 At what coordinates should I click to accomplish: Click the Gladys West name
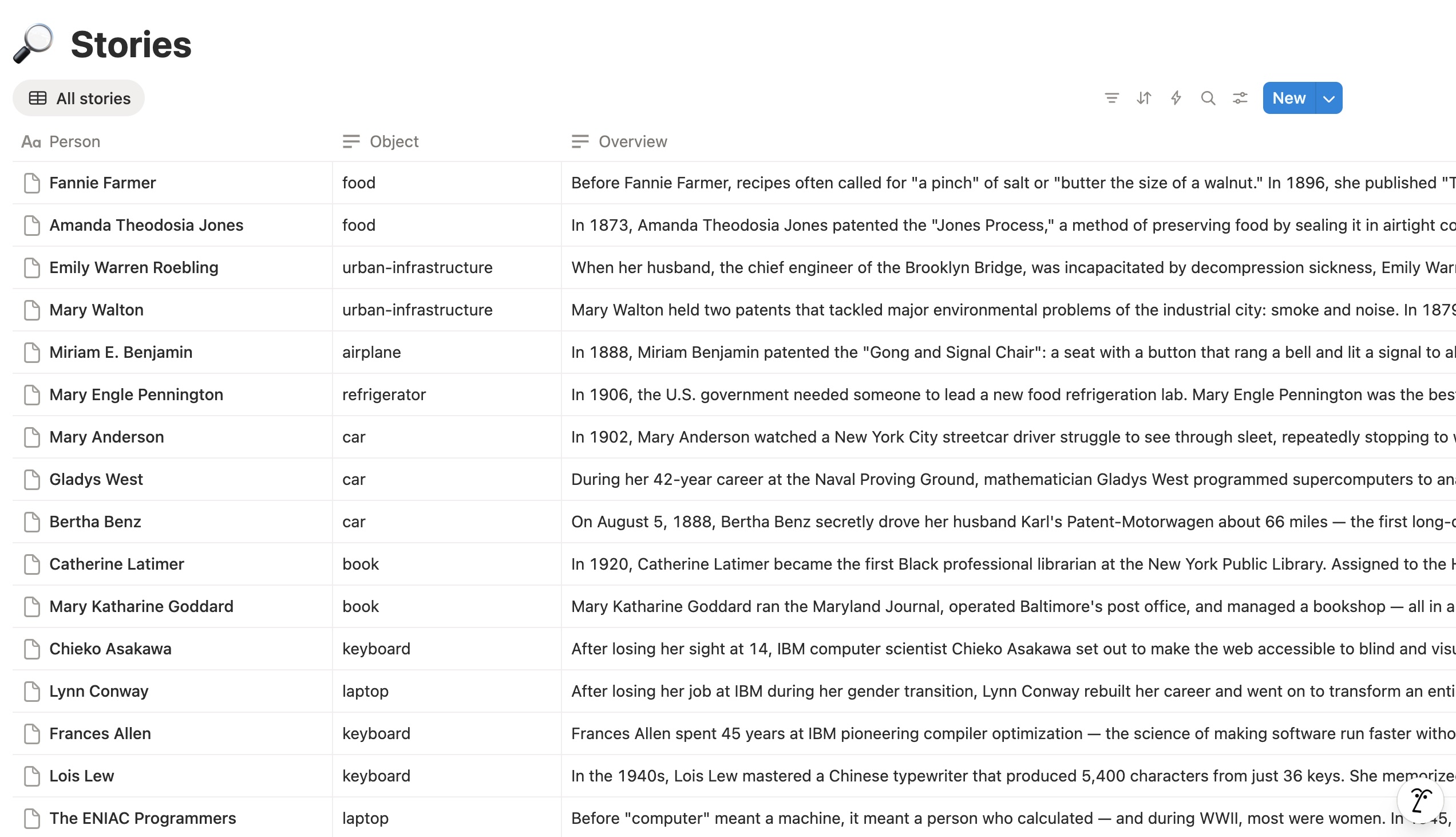coord(97,479)
